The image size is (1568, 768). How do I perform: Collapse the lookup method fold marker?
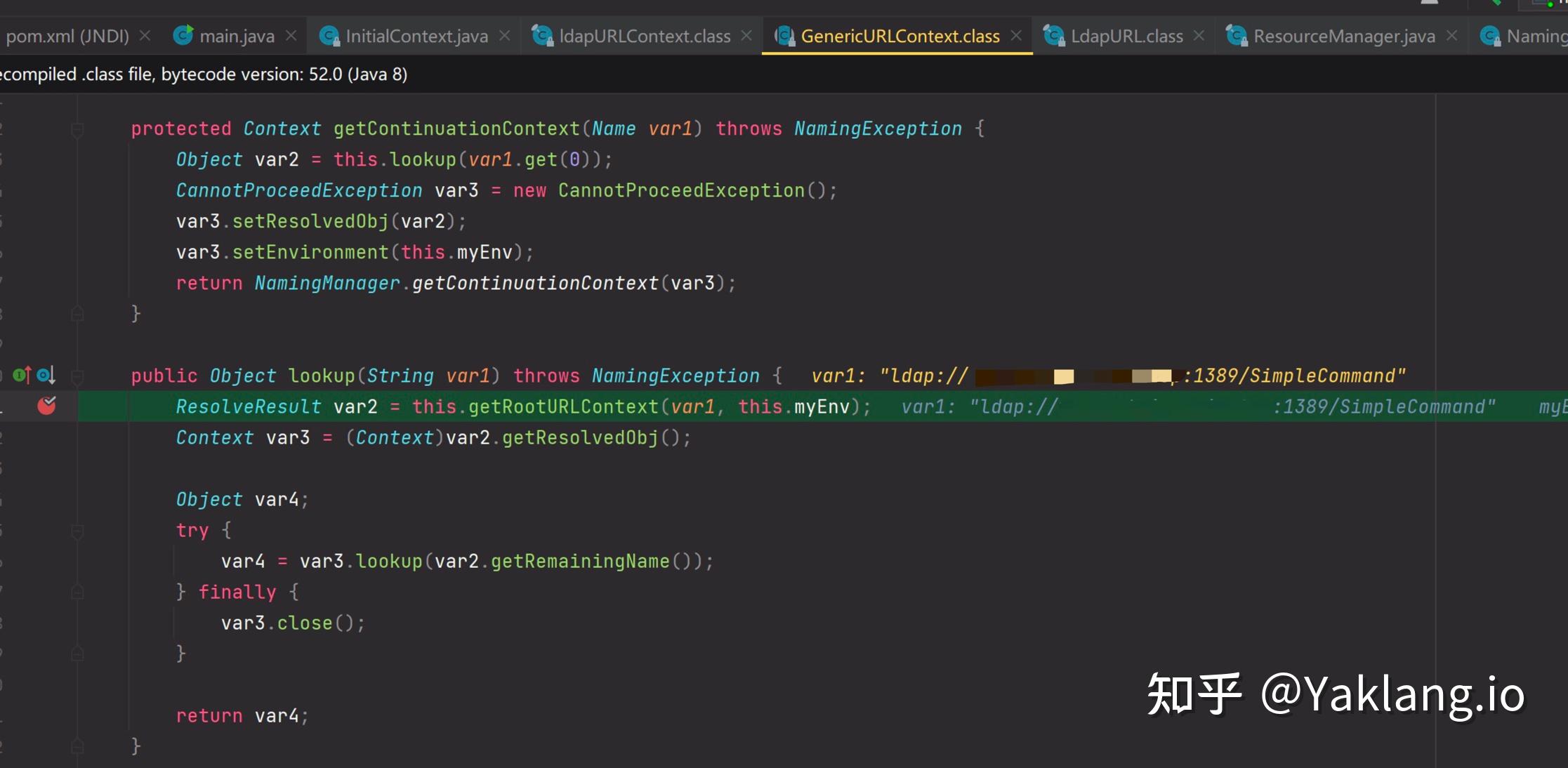click(77, 377)
